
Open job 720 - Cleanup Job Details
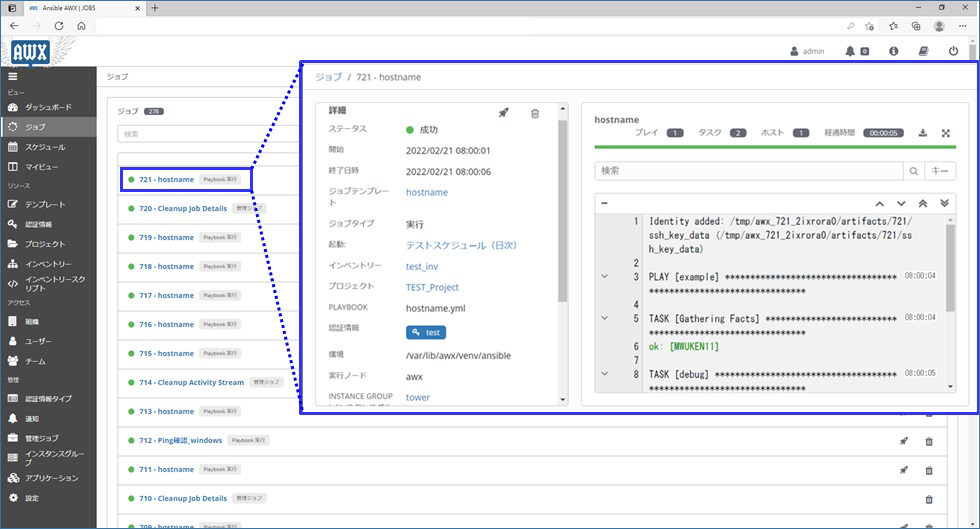(182, 208)
